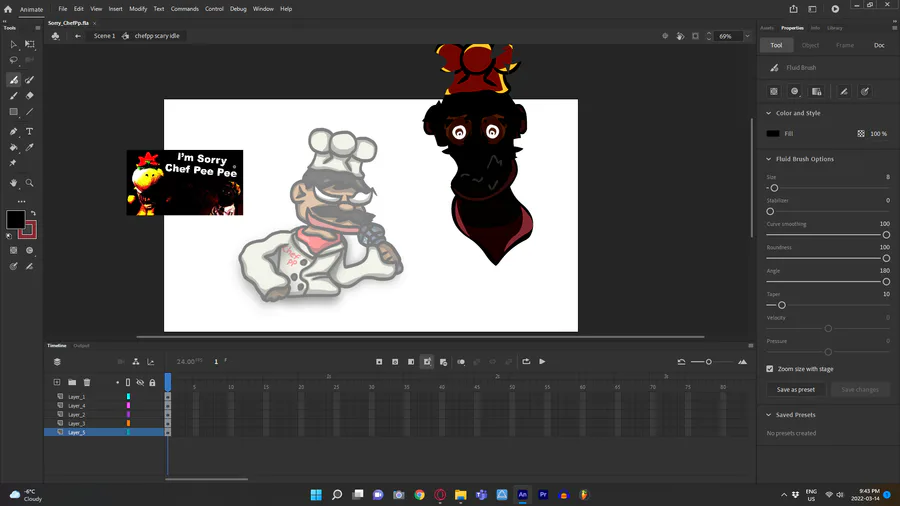Click the Save as preset button
900x506 pixels.
pyautogui.click(x=796, y=390)
